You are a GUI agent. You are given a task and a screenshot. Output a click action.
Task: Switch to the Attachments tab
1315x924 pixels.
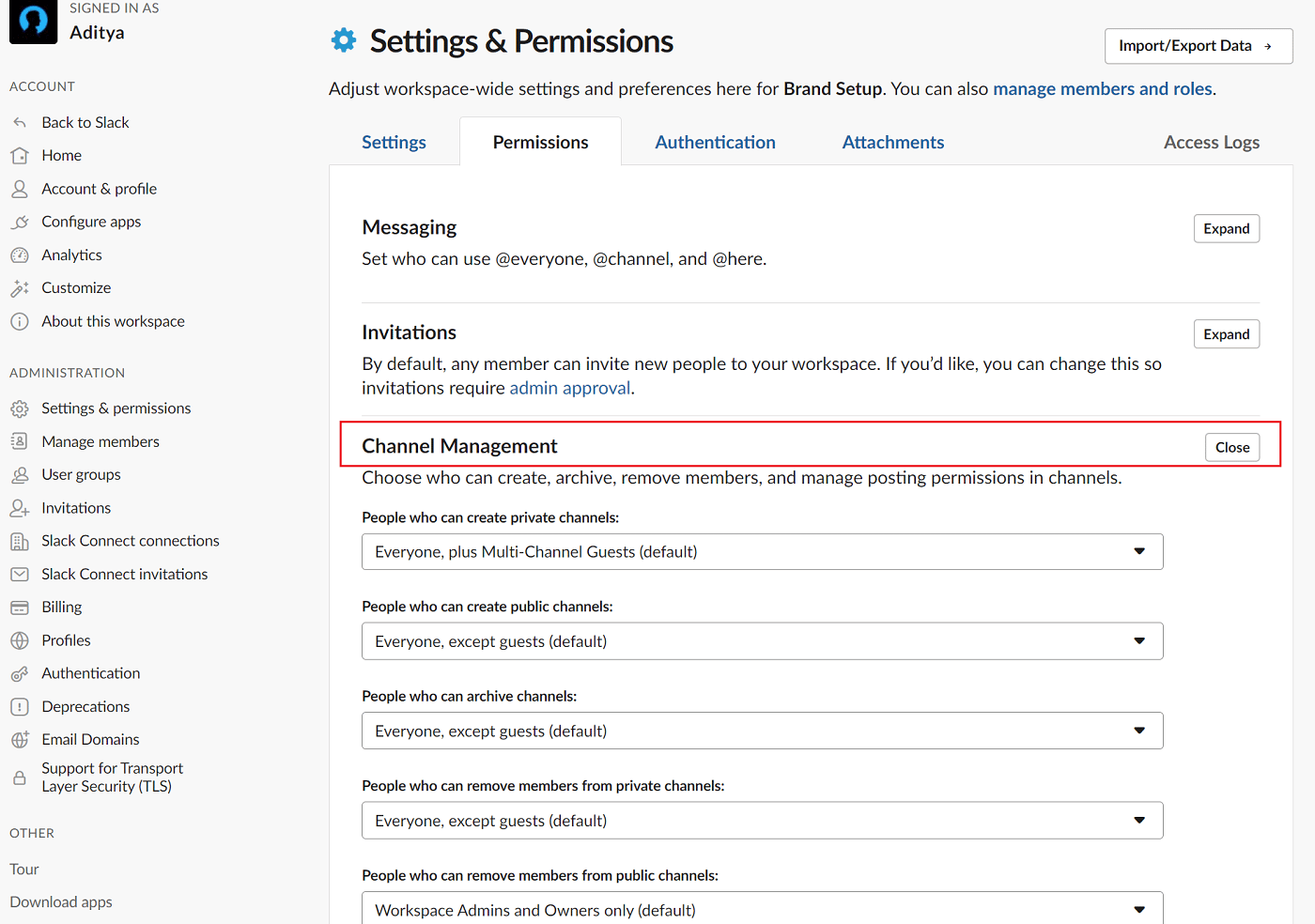pyautogui.click(x=893, y=143)
